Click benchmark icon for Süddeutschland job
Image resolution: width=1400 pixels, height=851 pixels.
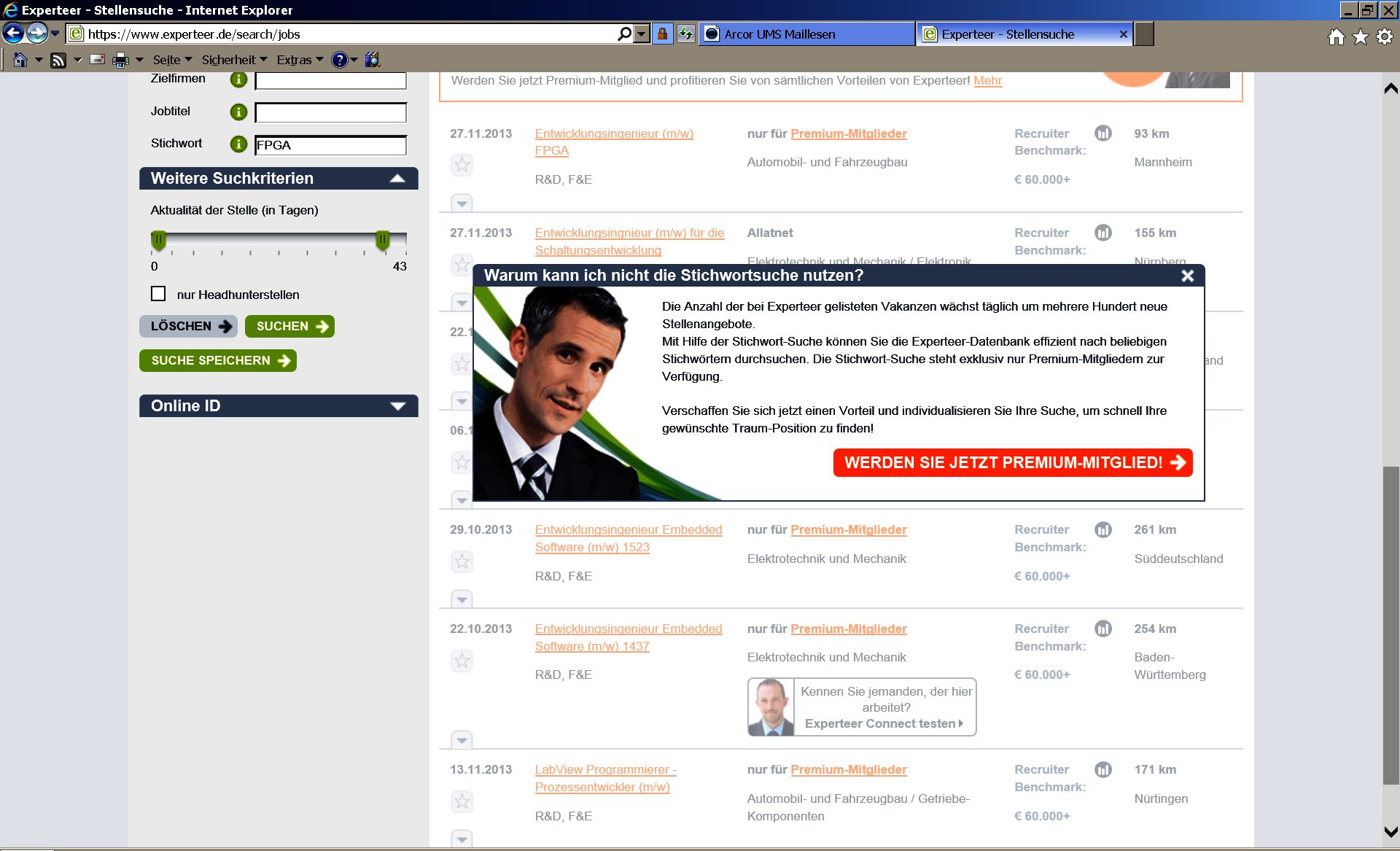[x=1102, y=529]
